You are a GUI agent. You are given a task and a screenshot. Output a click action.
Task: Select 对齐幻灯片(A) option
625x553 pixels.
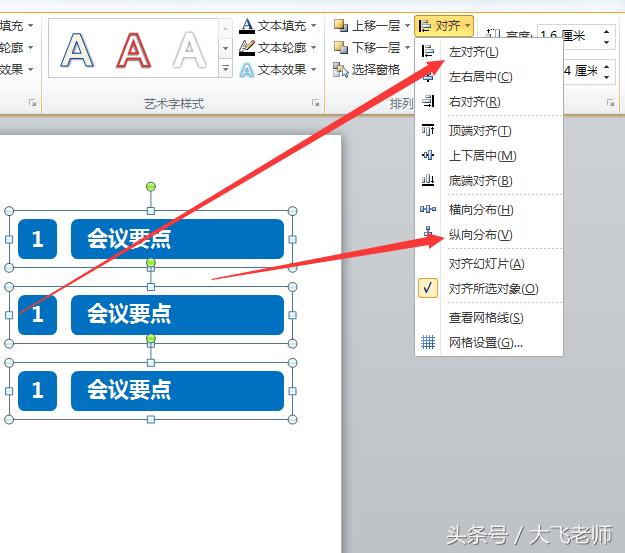[489, 264]
